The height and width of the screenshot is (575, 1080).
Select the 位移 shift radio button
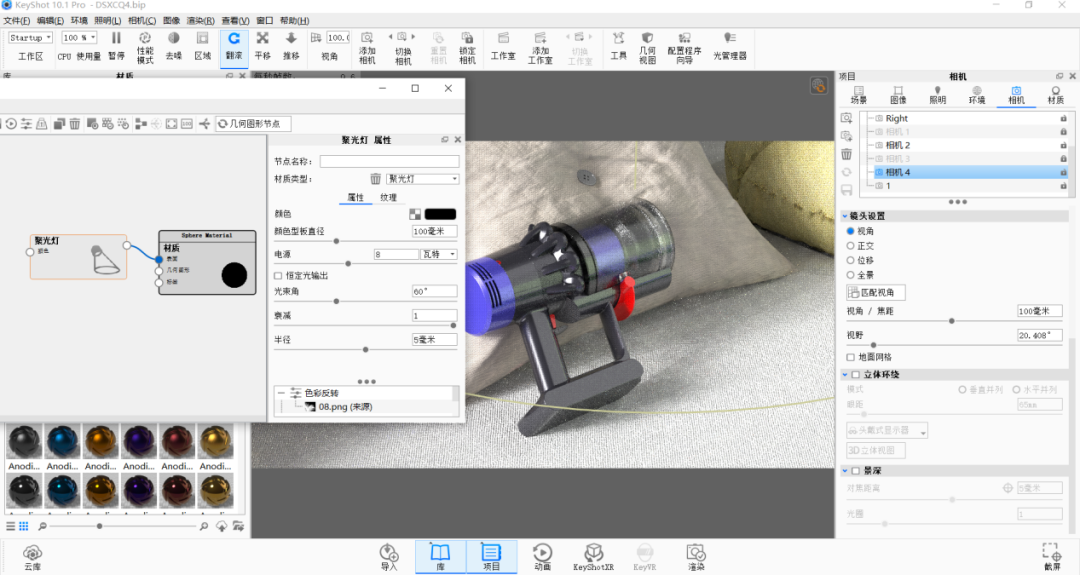[x=851, y=260]
